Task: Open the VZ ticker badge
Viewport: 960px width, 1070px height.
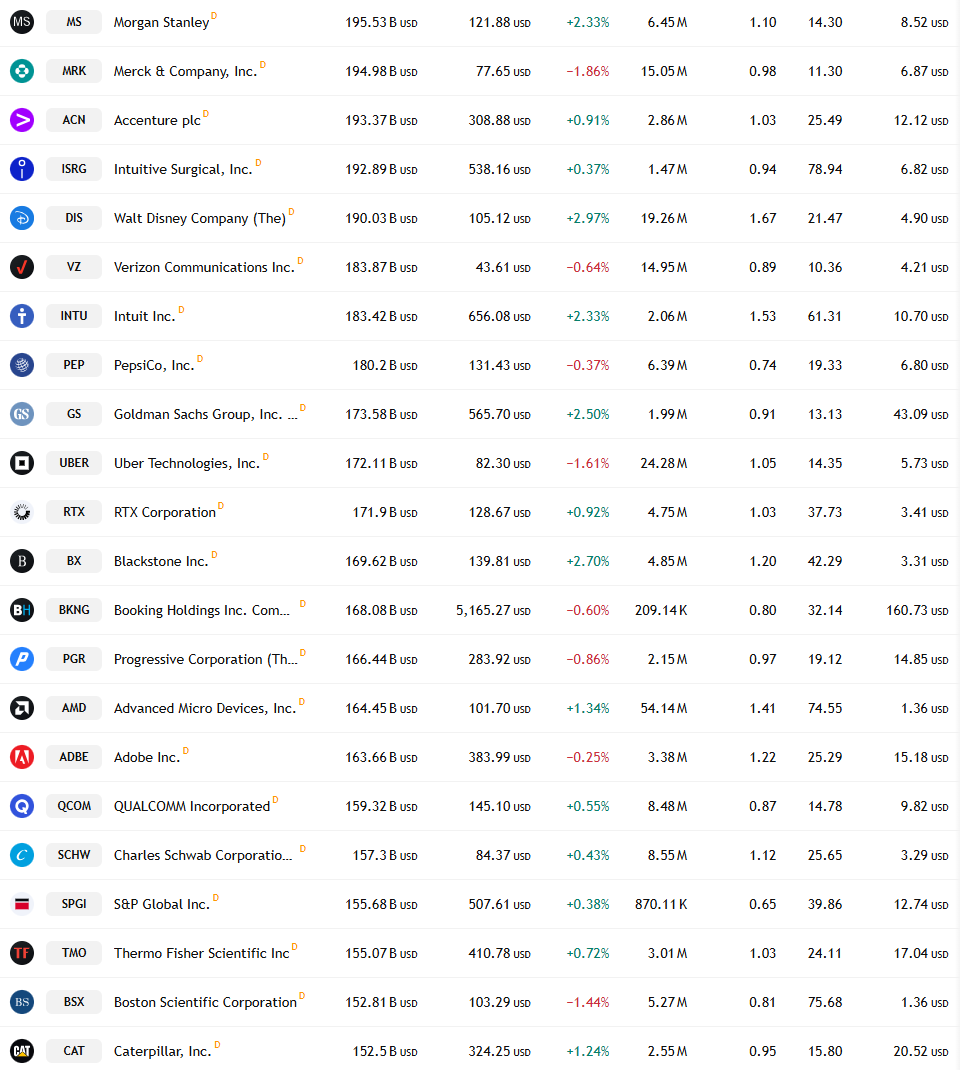Action: point(74,267)
